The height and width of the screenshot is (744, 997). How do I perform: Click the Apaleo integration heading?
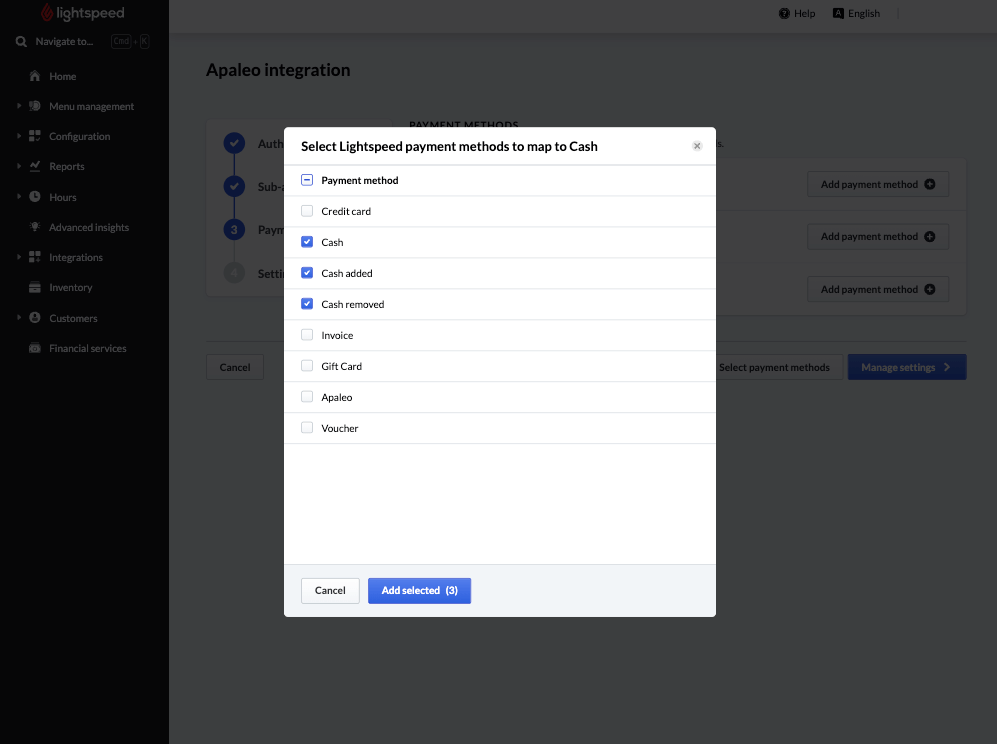(x=278, y=70)
